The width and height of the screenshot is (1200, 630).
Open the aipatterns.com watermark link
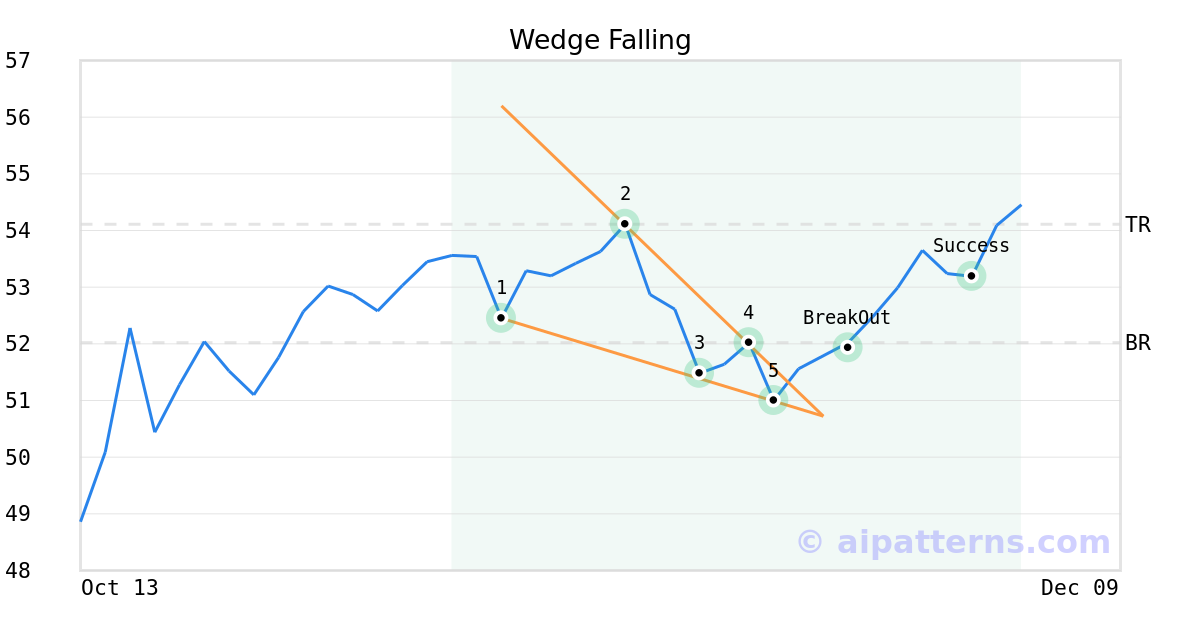(x=953, y=542)
